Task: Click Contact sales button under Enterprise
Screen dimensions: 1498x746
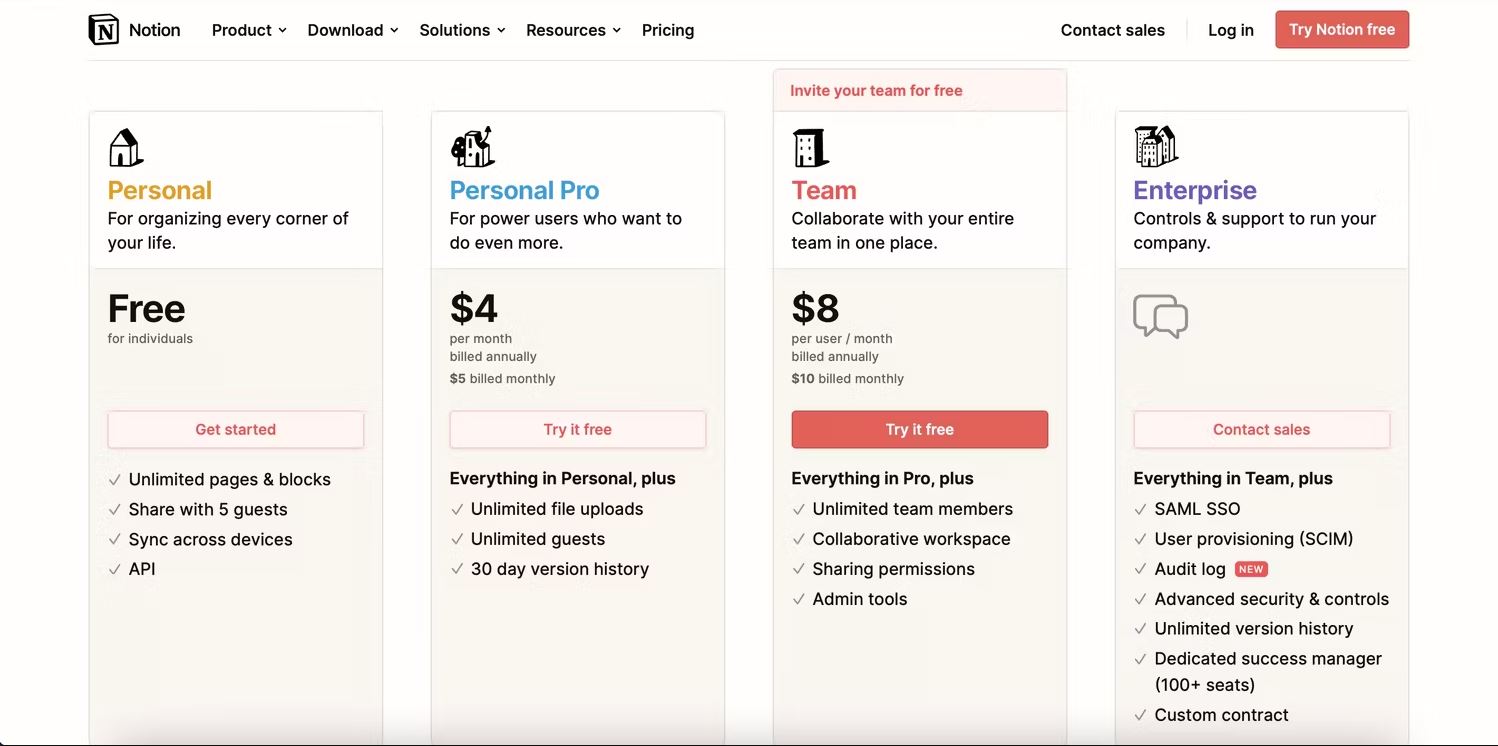Action: (x=1262, y=429)
